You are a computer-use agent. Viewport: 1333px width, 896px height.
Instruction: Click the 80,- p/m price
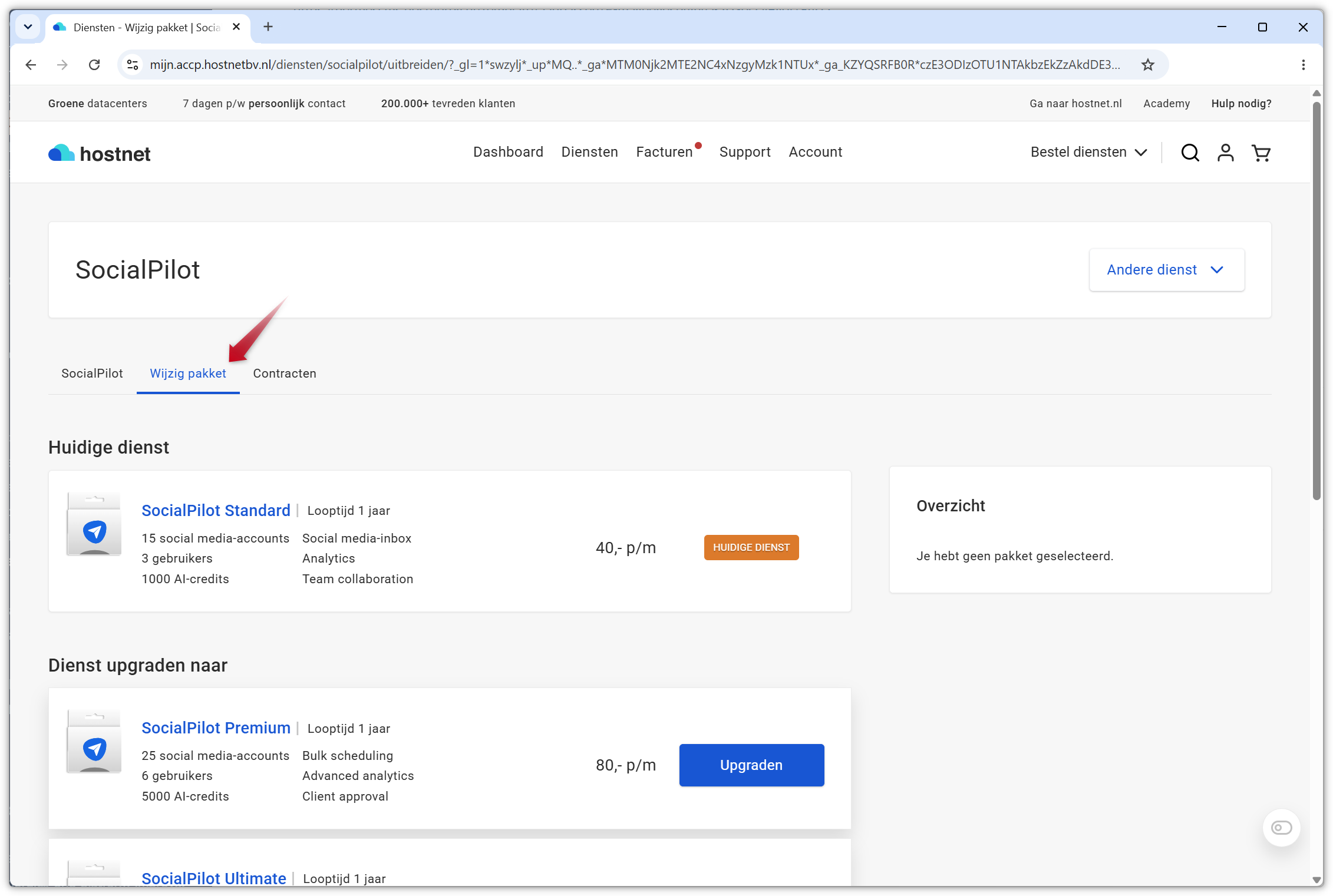point(626,765)
